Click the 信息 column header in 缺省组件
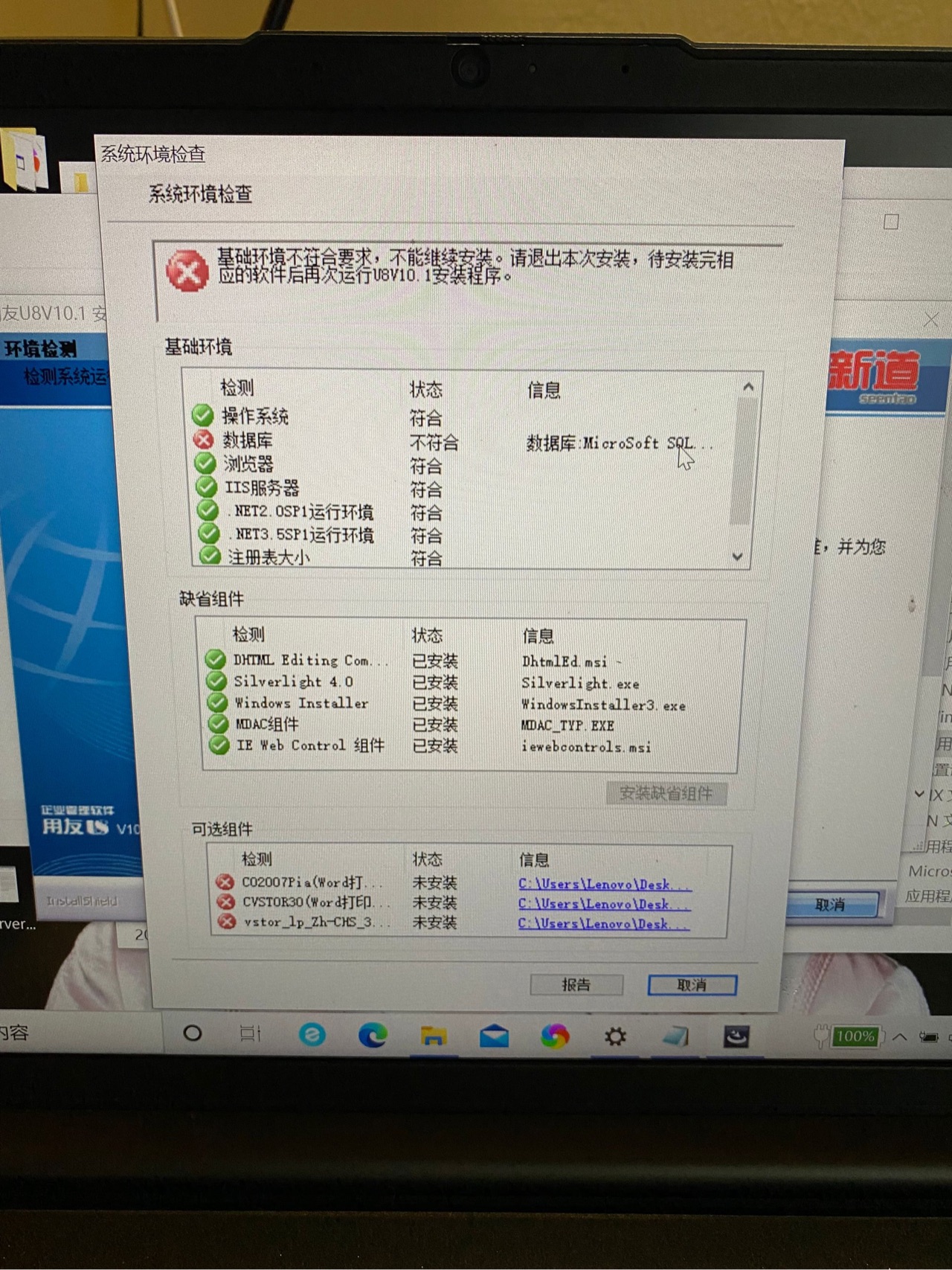 point(538,635)
